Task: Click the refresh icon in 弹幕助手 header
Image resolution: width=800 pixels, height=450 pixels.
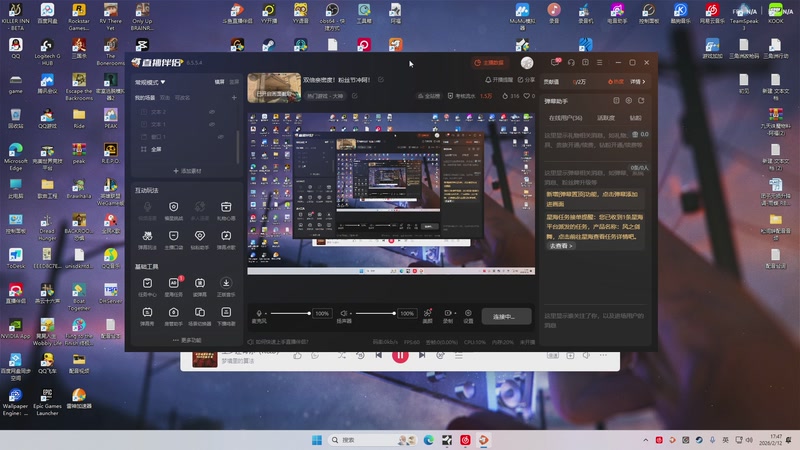Action: pos(641,101)
